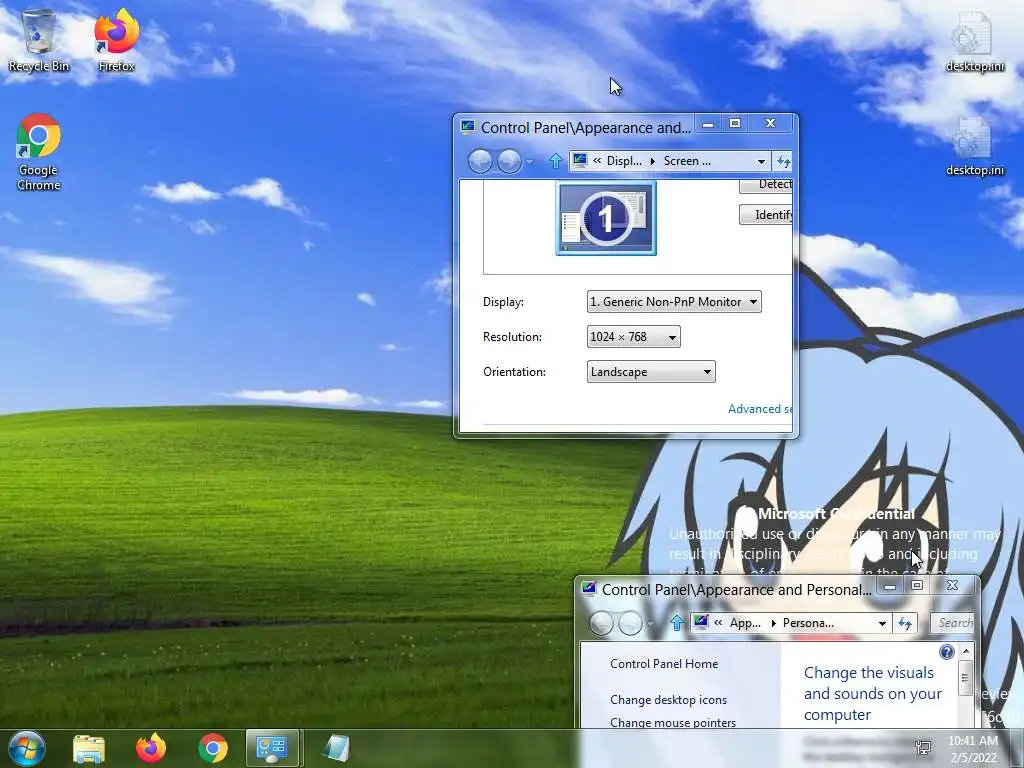Viewport: 1024px width, 768px height.
Task: Click the Displ... breadcrumb in address bar
Action: coord(624,161)
